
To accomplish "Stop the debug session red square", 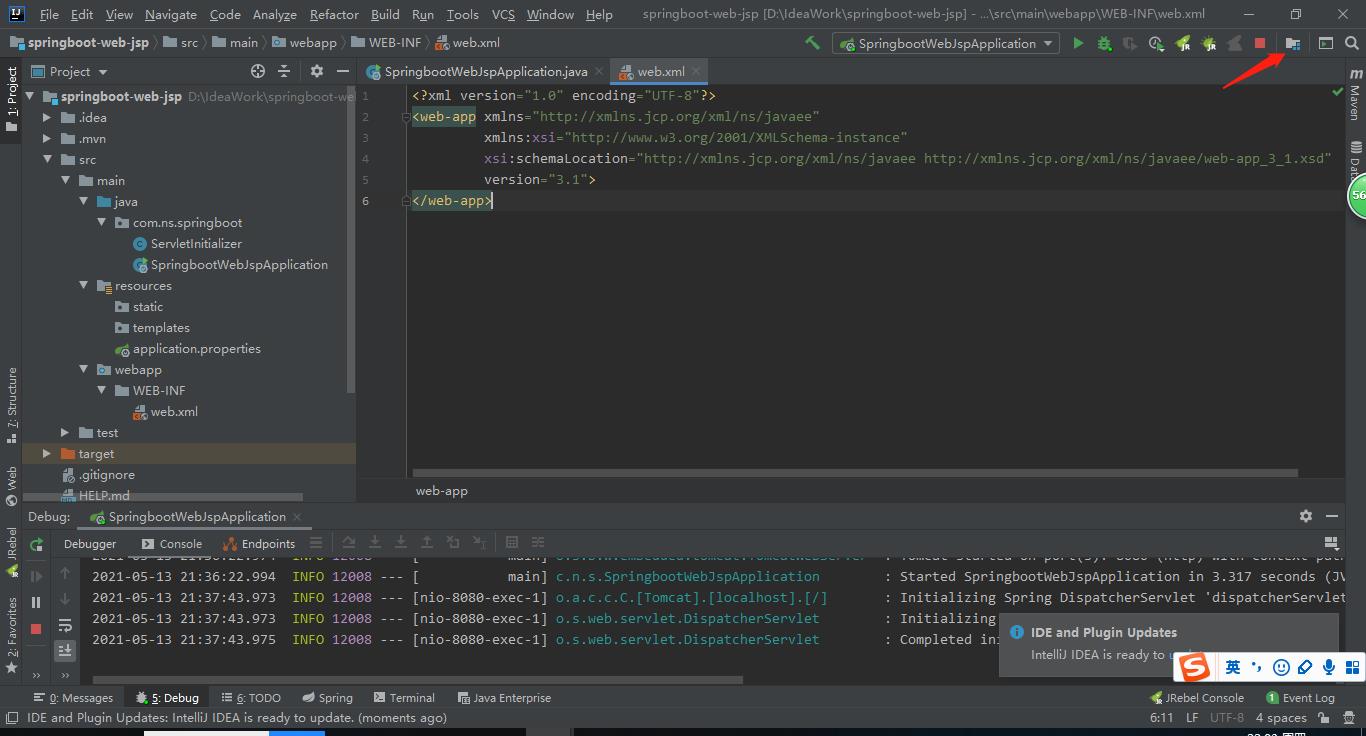I will (x=36, y=628).
